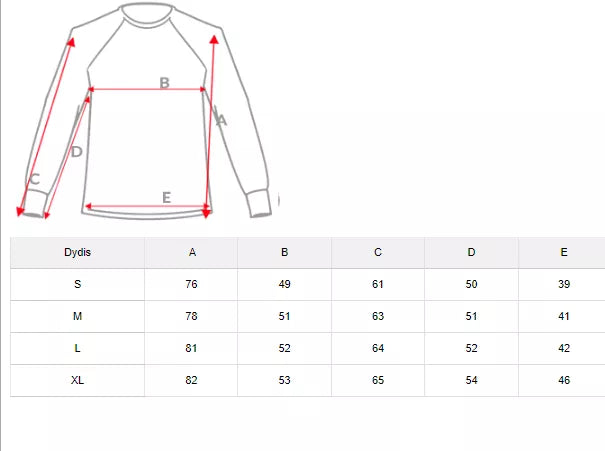Click the L size row label
Viewport: 605px width, 451px height.
coord(77,349)
